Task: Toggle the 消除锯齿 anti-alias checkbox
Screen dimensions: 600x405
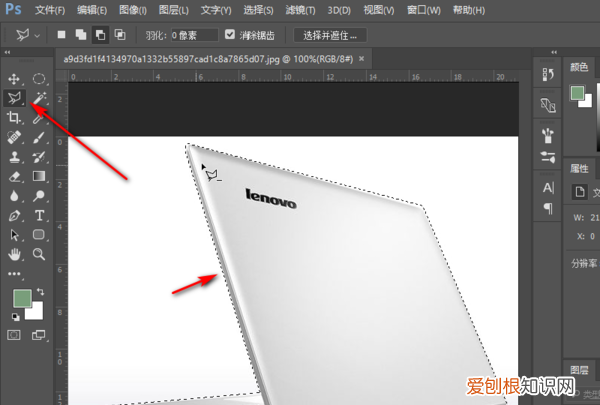Action: pyautogui.click(x=230, y=34)
